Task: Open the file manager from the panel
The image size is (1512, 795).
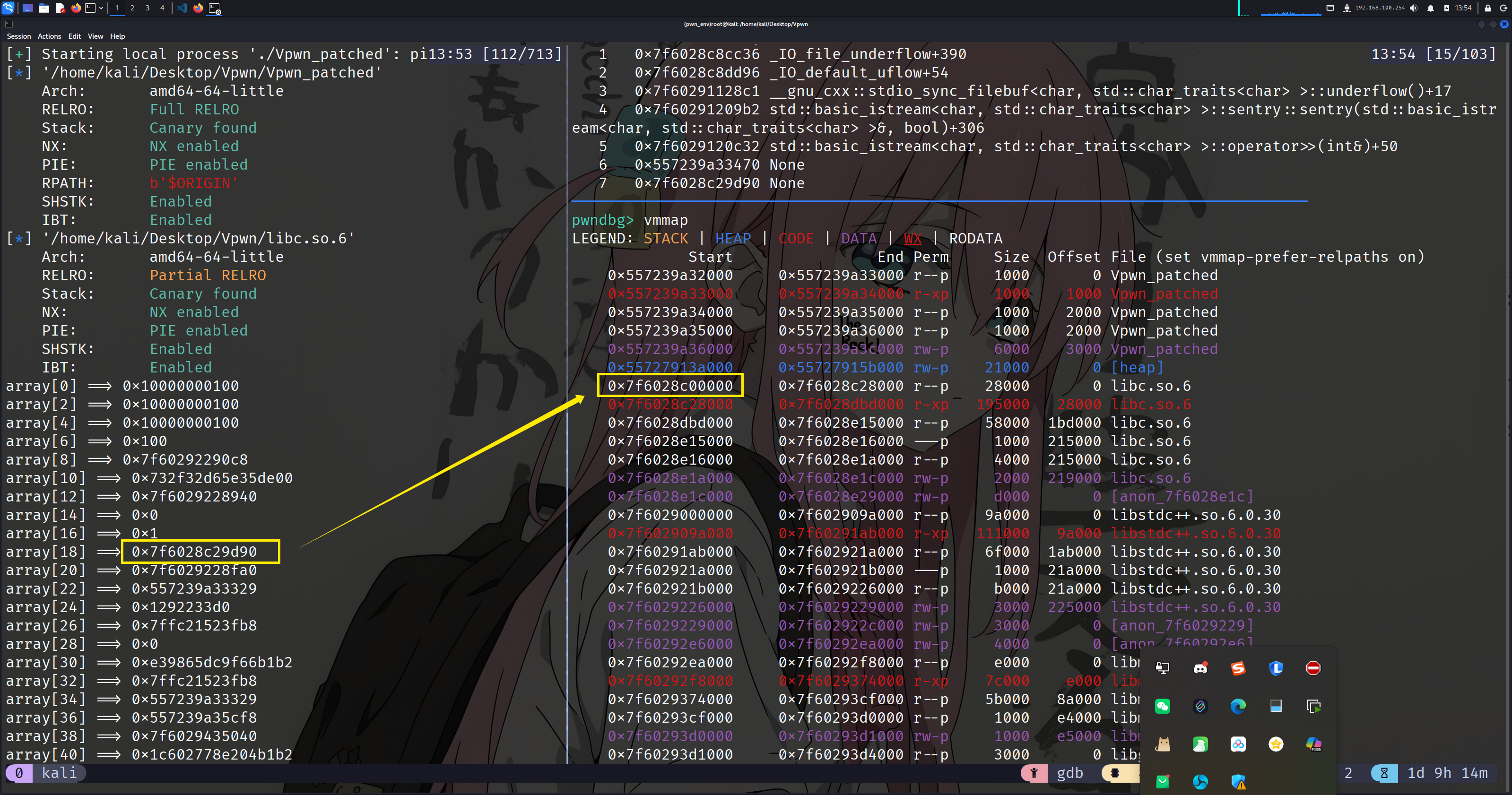Action: [44, 8]
